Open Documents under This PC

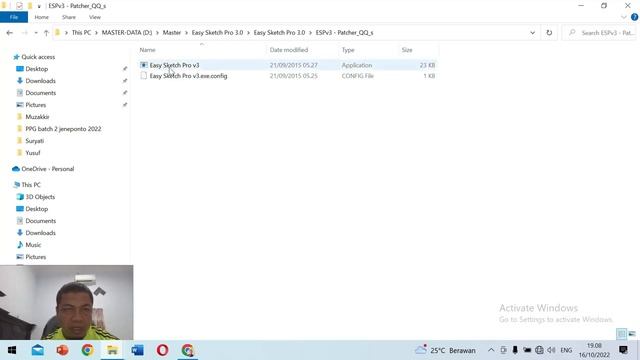tap(40, 221)
